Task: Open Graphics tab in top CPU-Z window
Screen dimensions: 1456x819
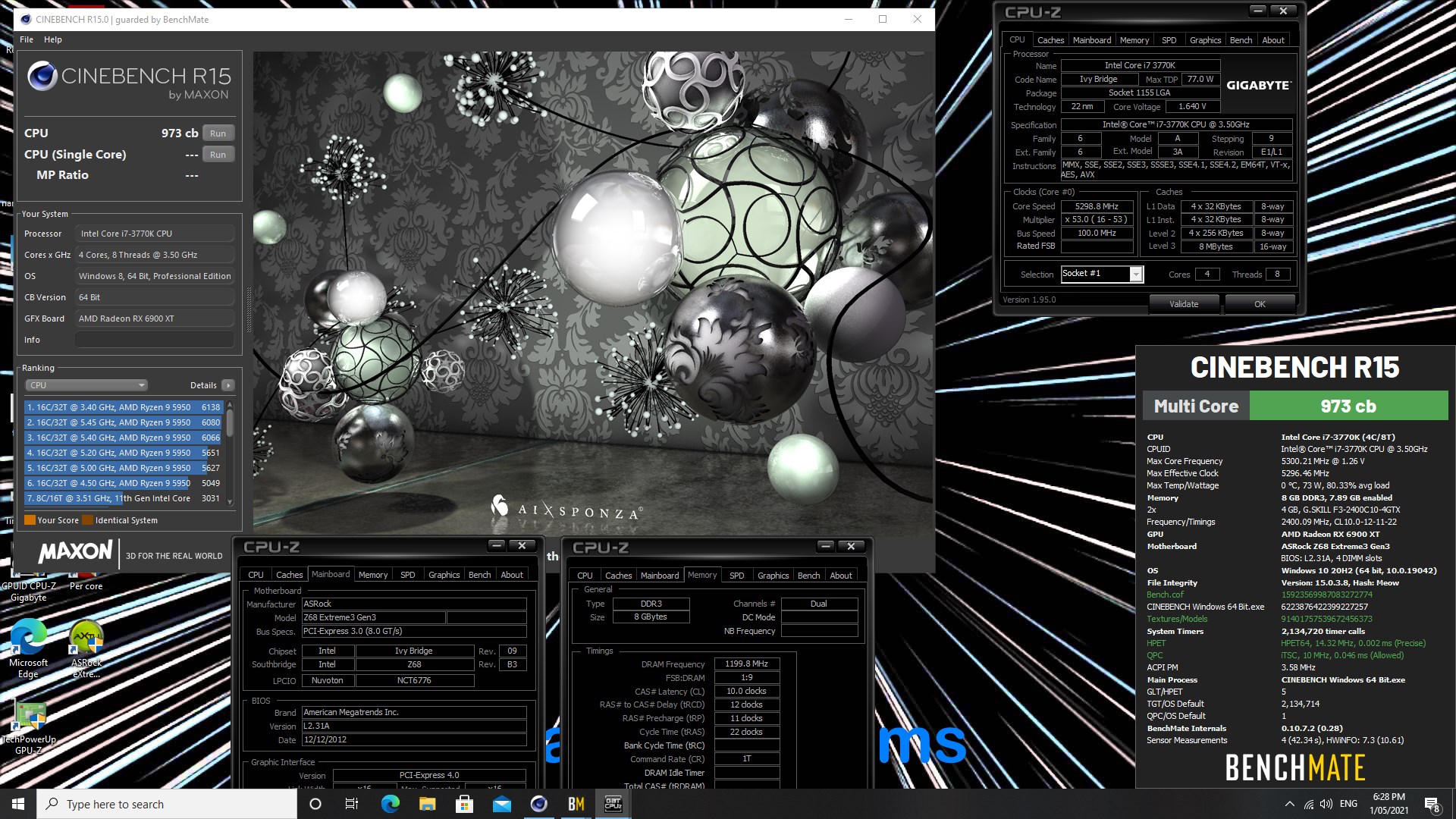Action: pos(1205,40)
